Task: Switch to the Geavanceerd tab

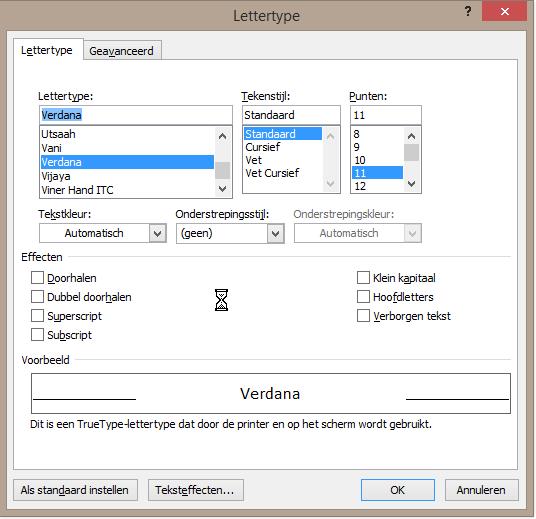Action: 121,51
